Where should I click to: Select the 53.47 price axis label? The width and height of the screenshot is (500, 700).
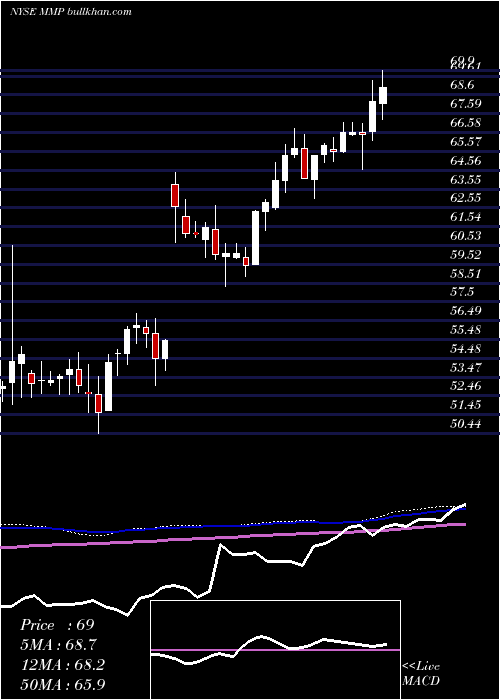click(466, 367)
